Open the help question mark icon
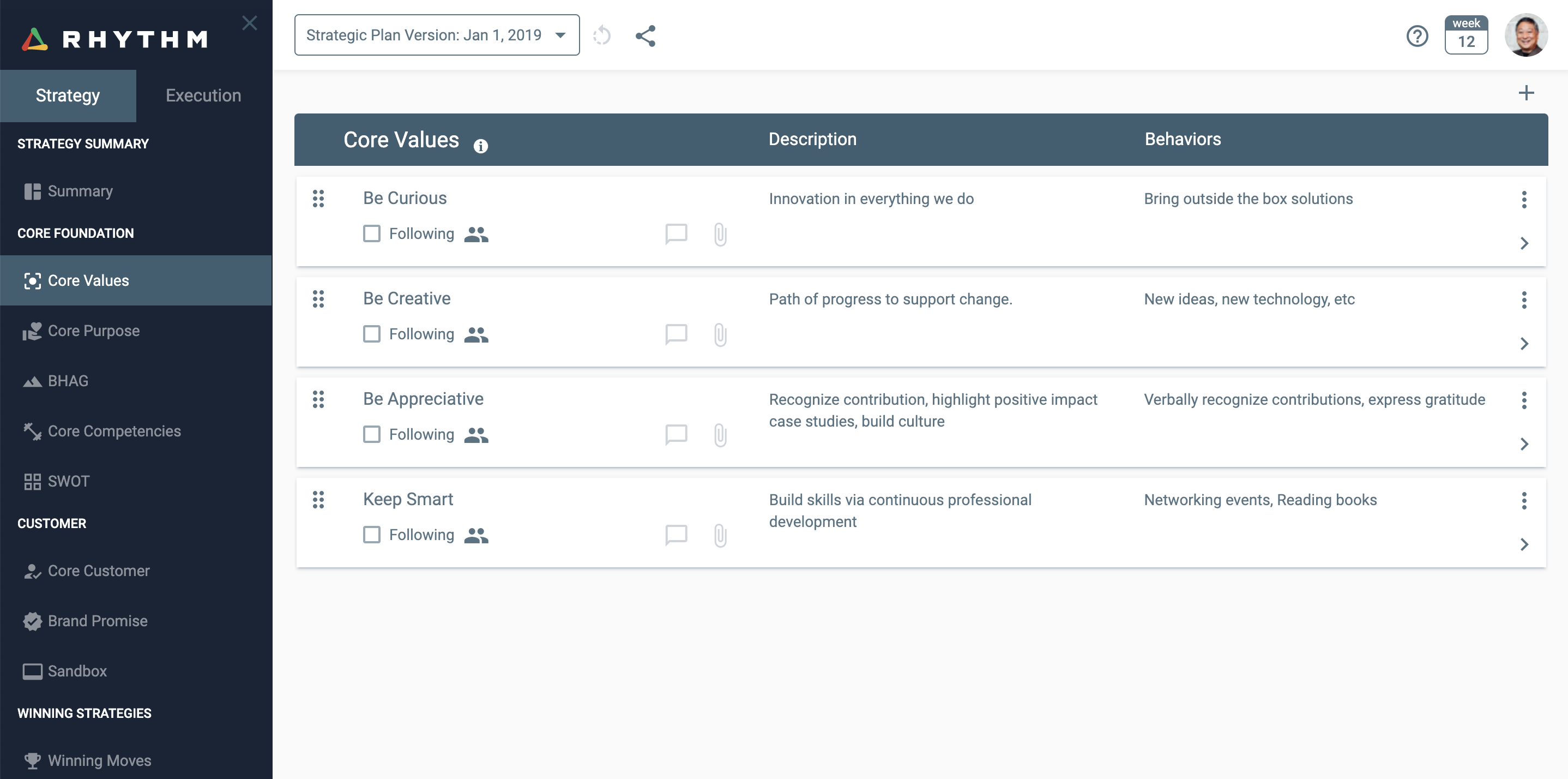 (x=1417, y=35)
